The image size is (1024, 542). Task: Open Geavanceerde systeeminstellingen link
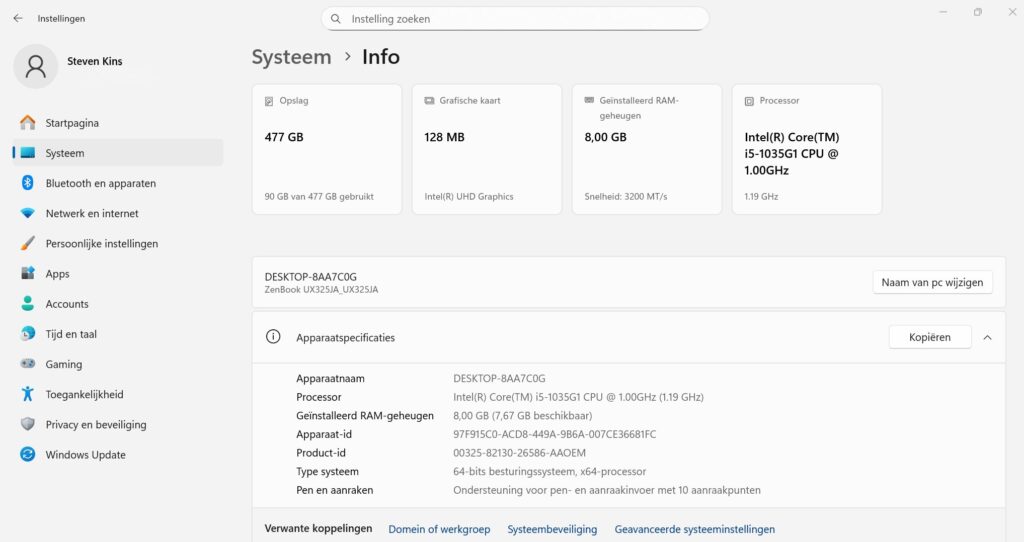coord(694,529)
